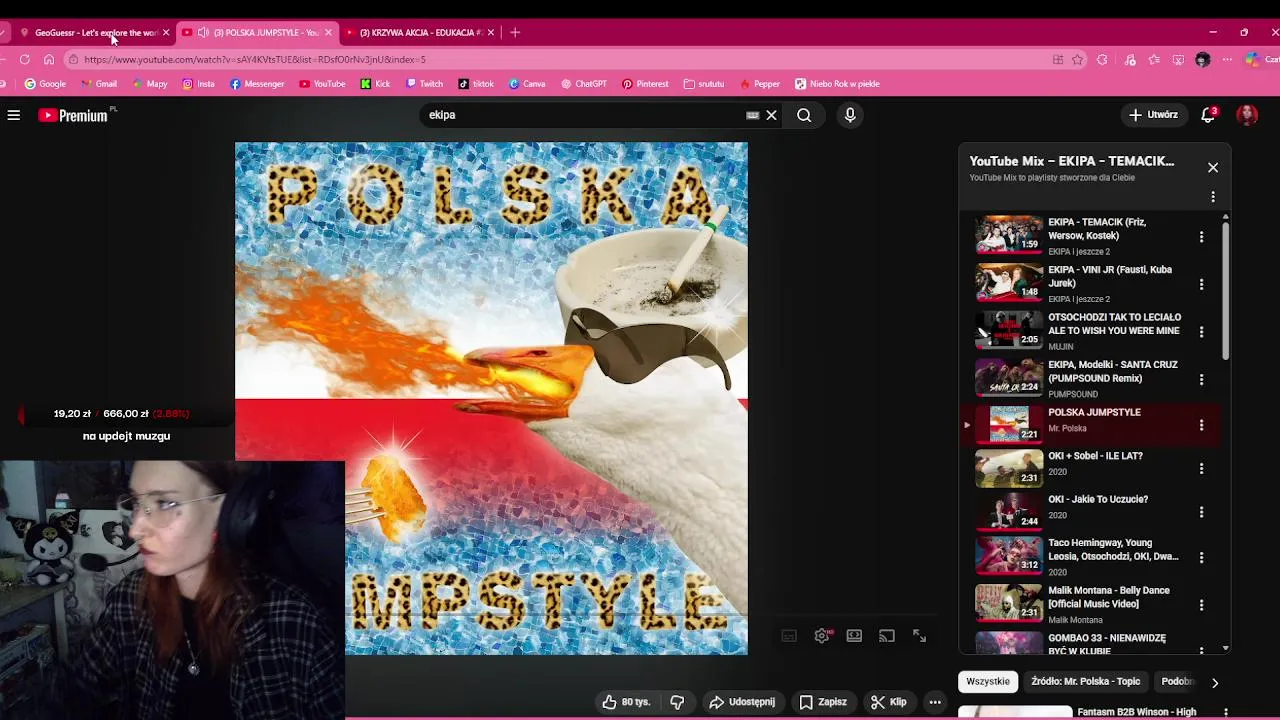Screen dimensions: 1280x720
Task: Start voice search with the microphone
Action: [850, 115]
